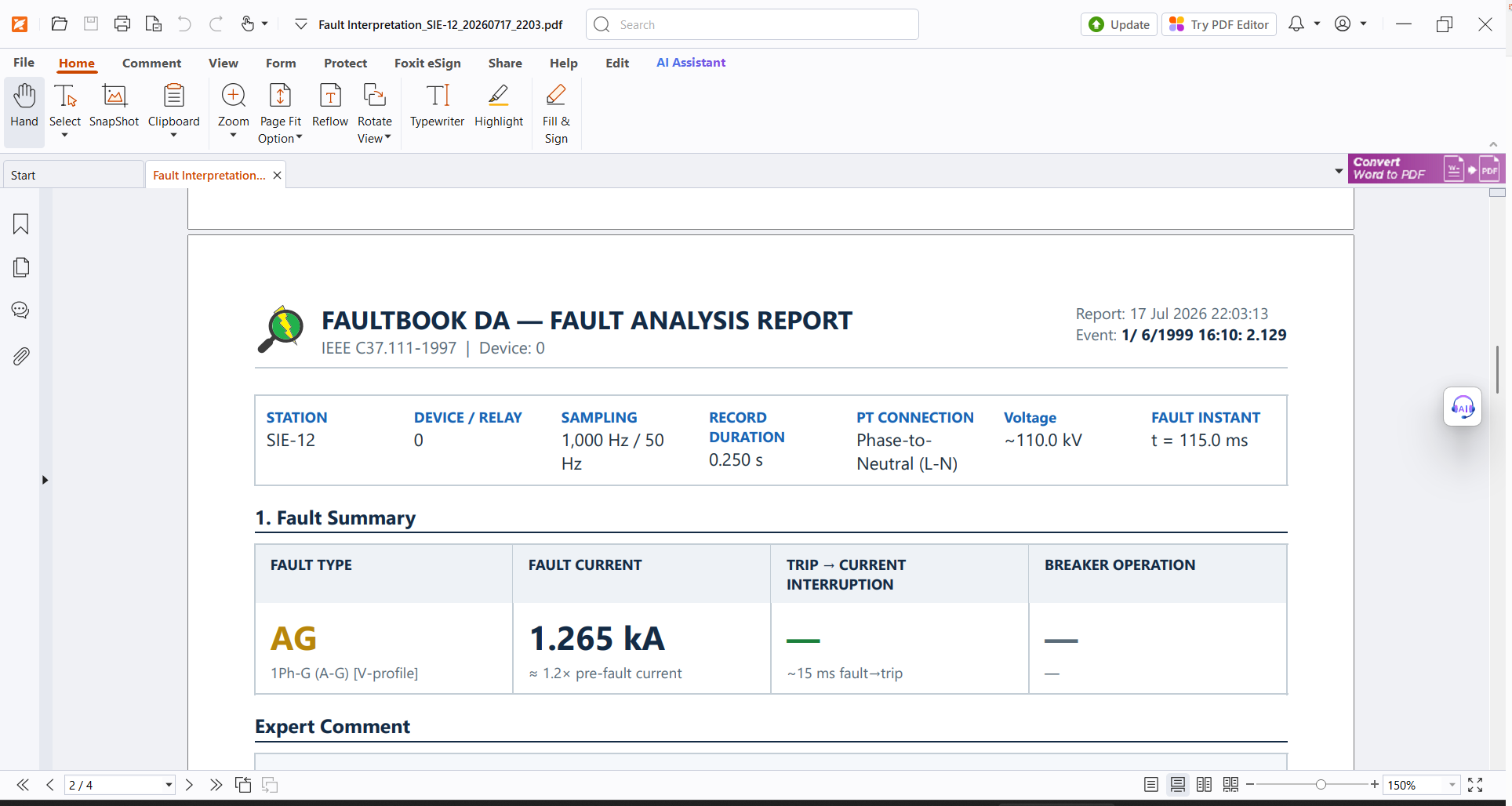
Task: Open the Pages thumbnail panel
Action: (21, 267)
